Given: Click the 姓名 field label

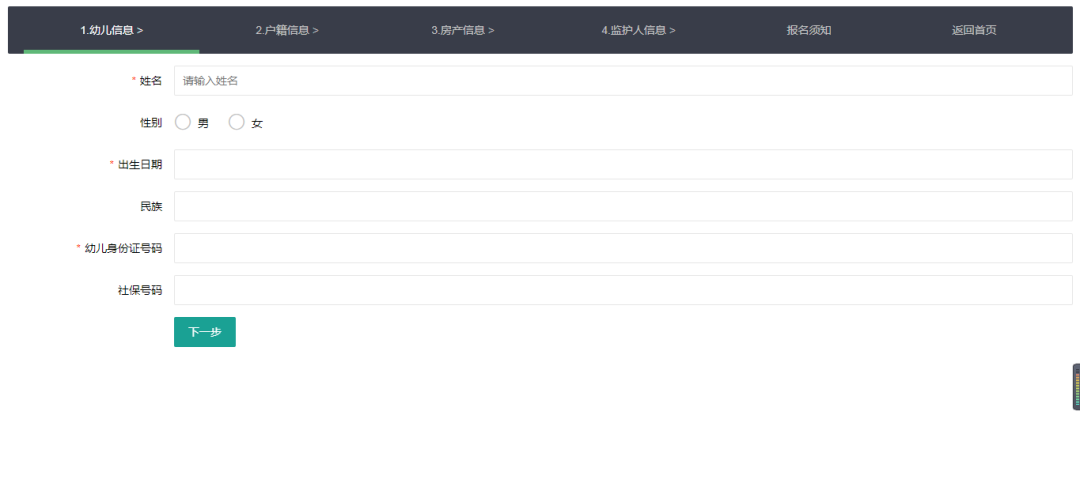Looking at the screenshot, I should [151, 81].
